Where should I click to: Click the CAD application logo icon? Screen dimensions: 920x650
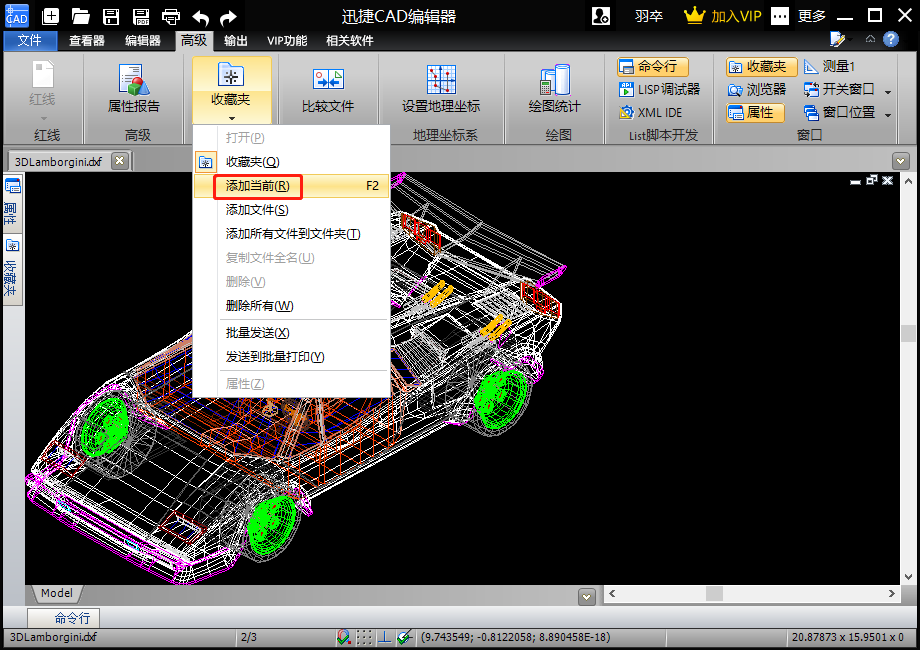(16, 16)
